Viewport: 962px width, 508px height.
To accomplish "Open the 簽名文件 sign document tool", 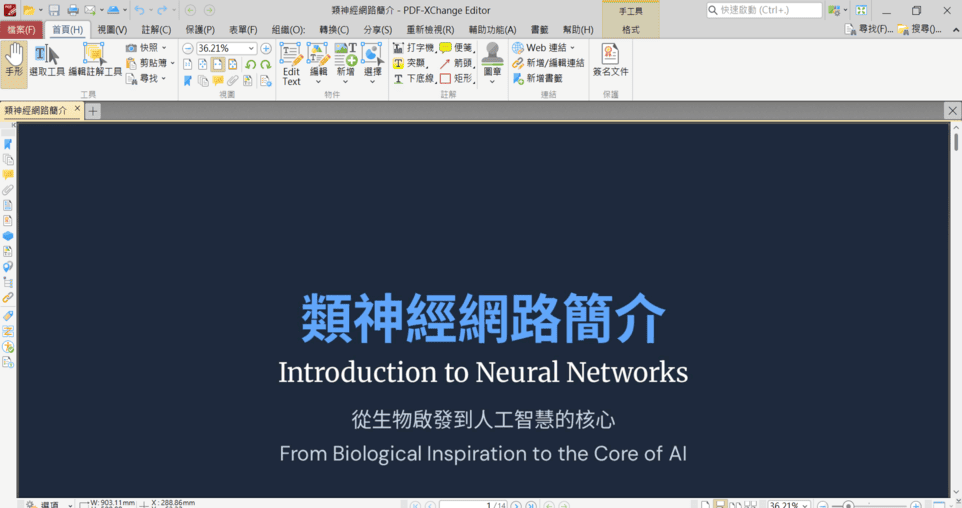I will pos(610,61).
